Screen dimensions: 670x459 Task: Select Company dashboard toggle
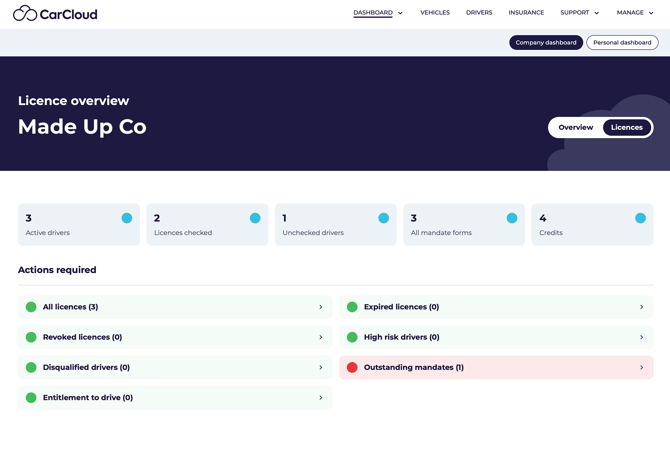pyautogui.click(x=546, y=42)
